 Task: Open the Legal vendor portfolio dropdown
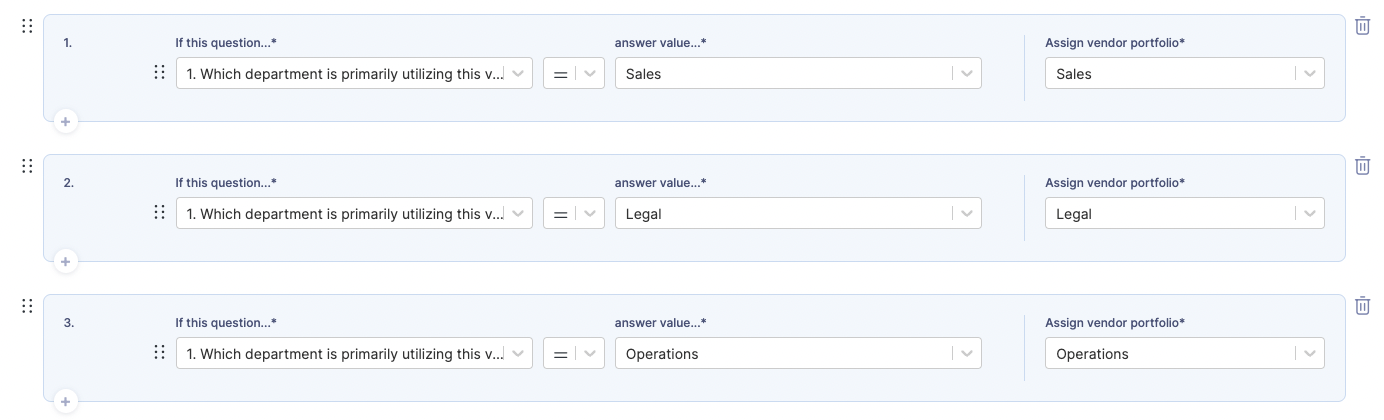coord(1185,213)
